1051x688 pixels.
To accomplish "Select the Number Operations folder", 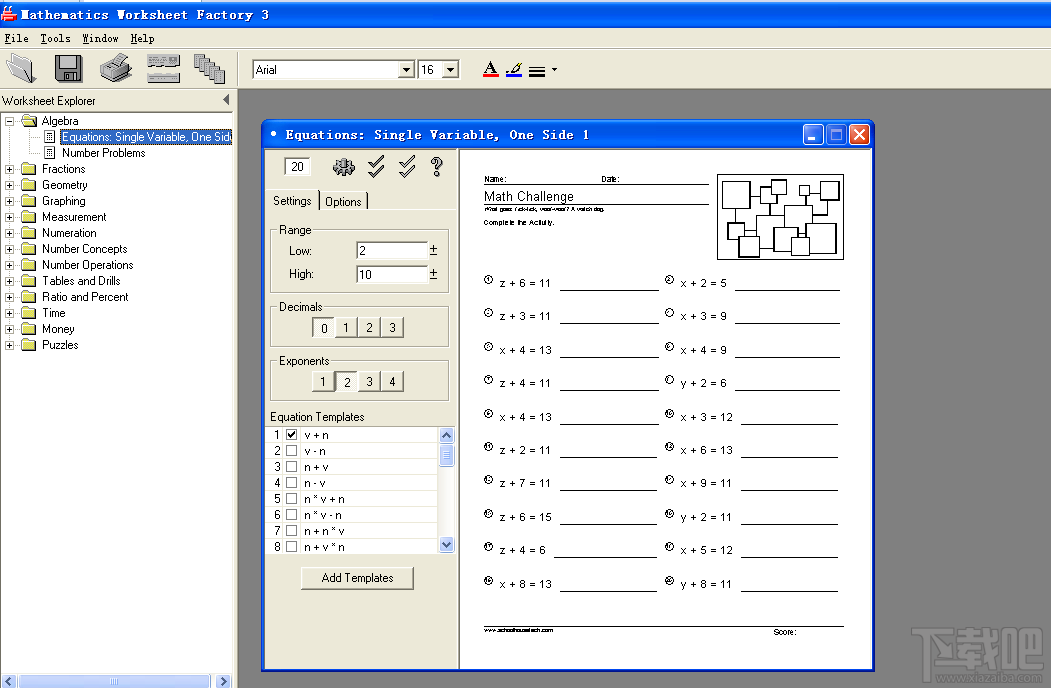I will click(x=88, y=265).
